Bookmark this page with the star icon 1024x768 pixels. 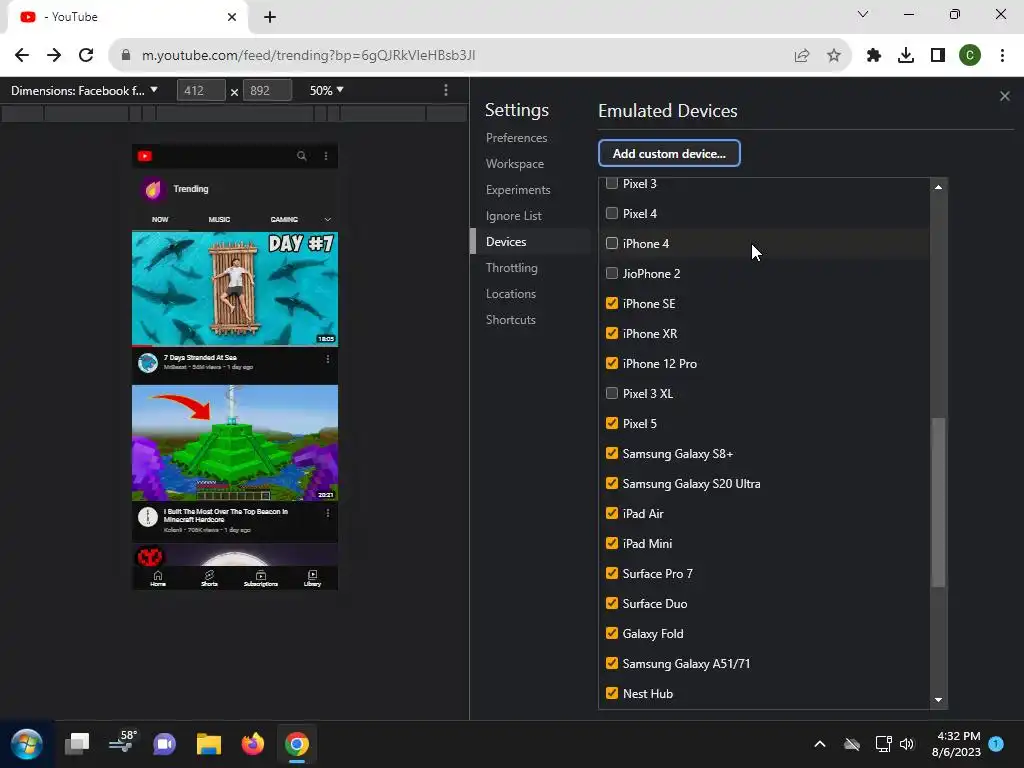click(833, 56)
